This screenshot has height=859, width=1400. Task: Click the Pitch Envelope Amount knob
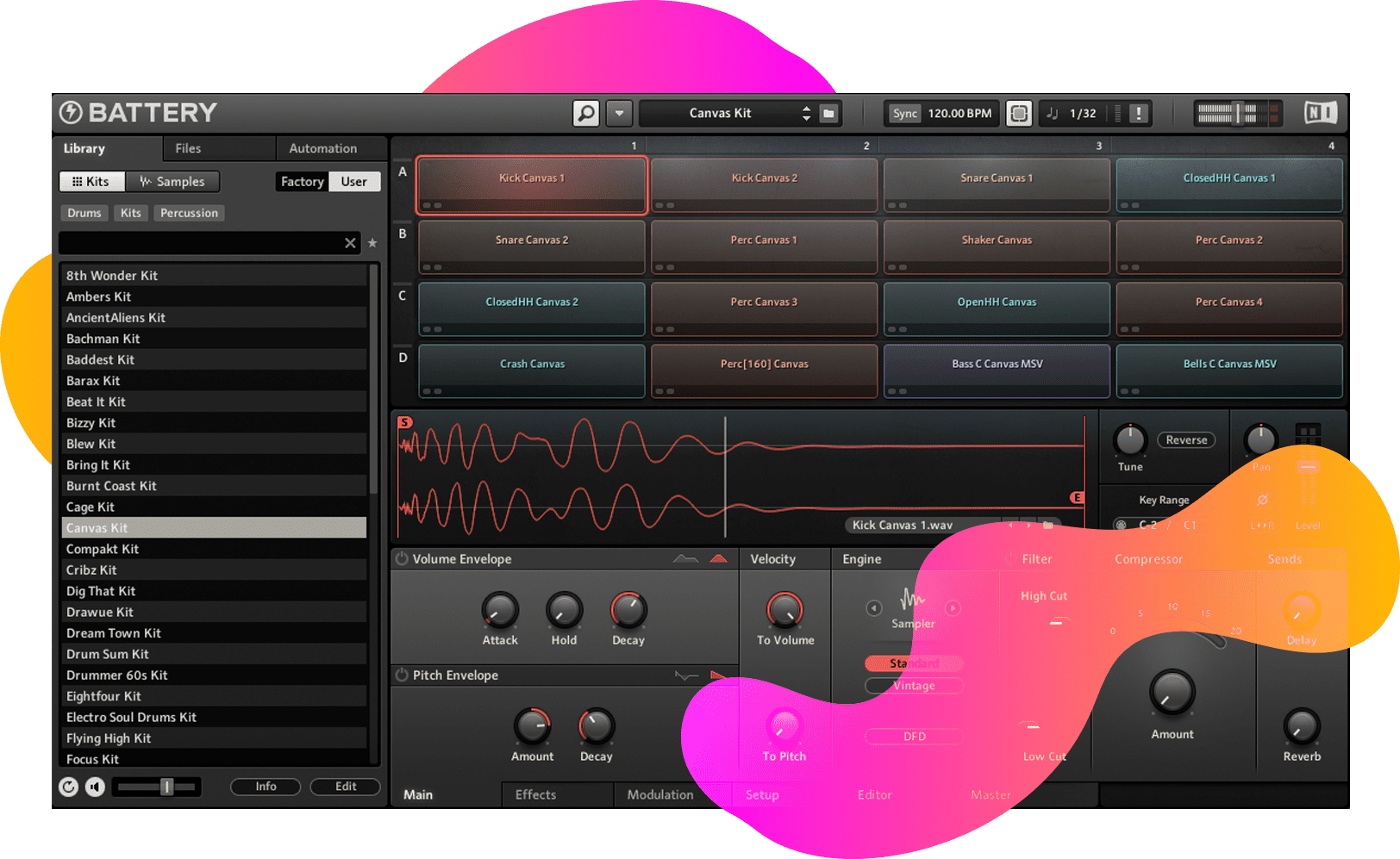[x=533, y=726]
